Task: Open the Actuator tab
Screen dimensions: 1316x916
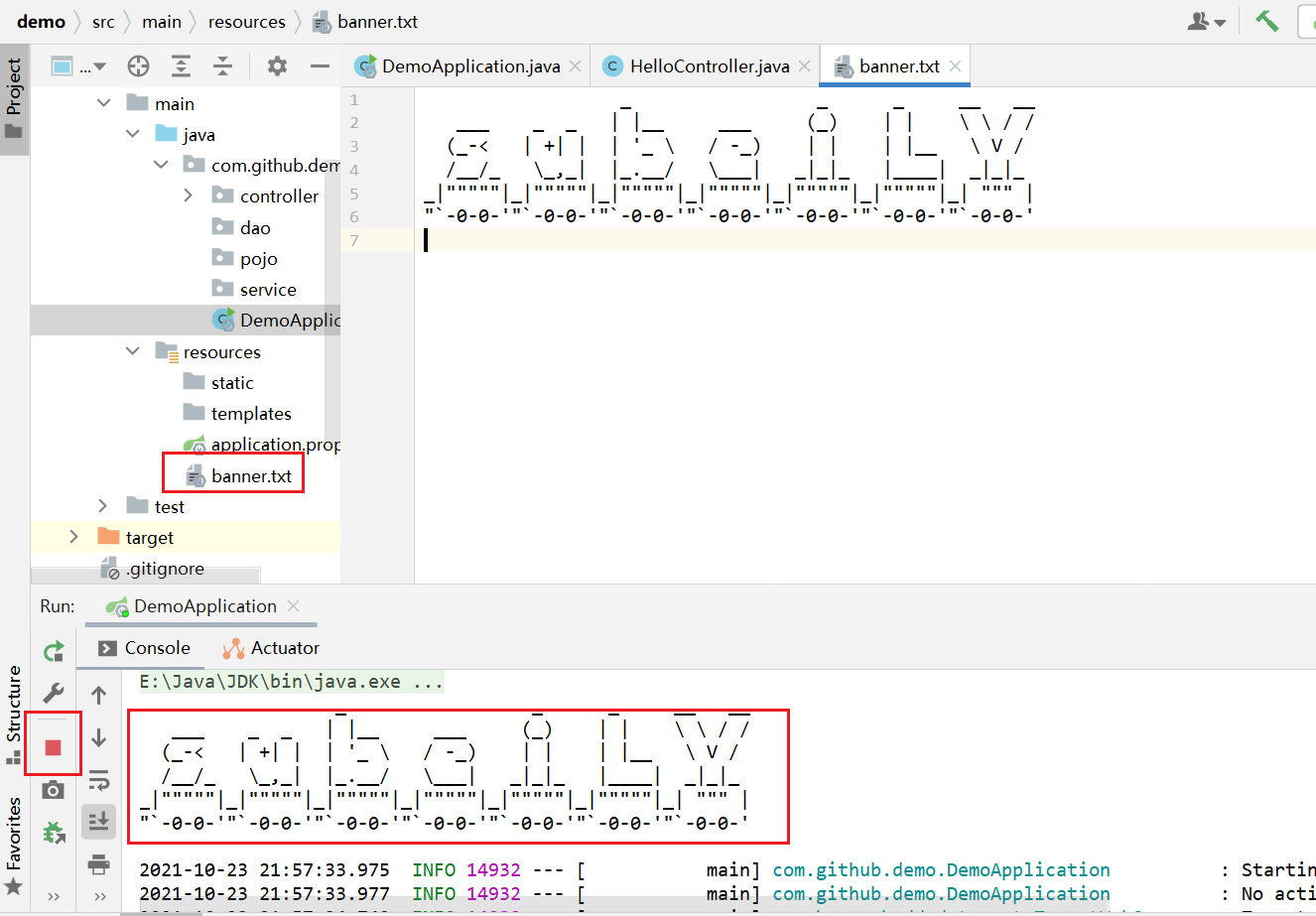Action: pyautogui.click(x=271, y=648)
